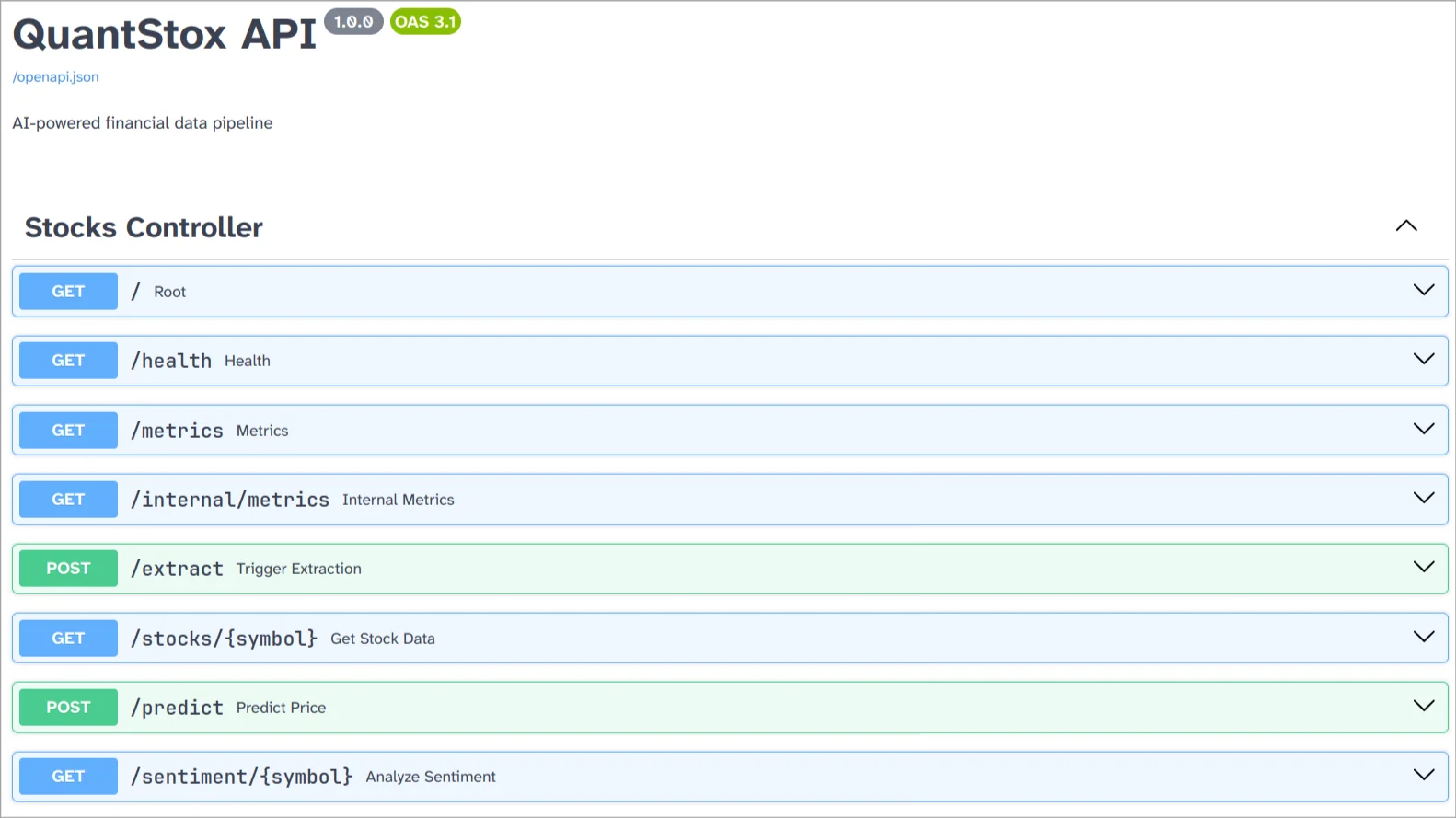Screen dimensions: 1456x818
Task: Open the /extract row's dropdown arrow
Action: click(1423, 568)
